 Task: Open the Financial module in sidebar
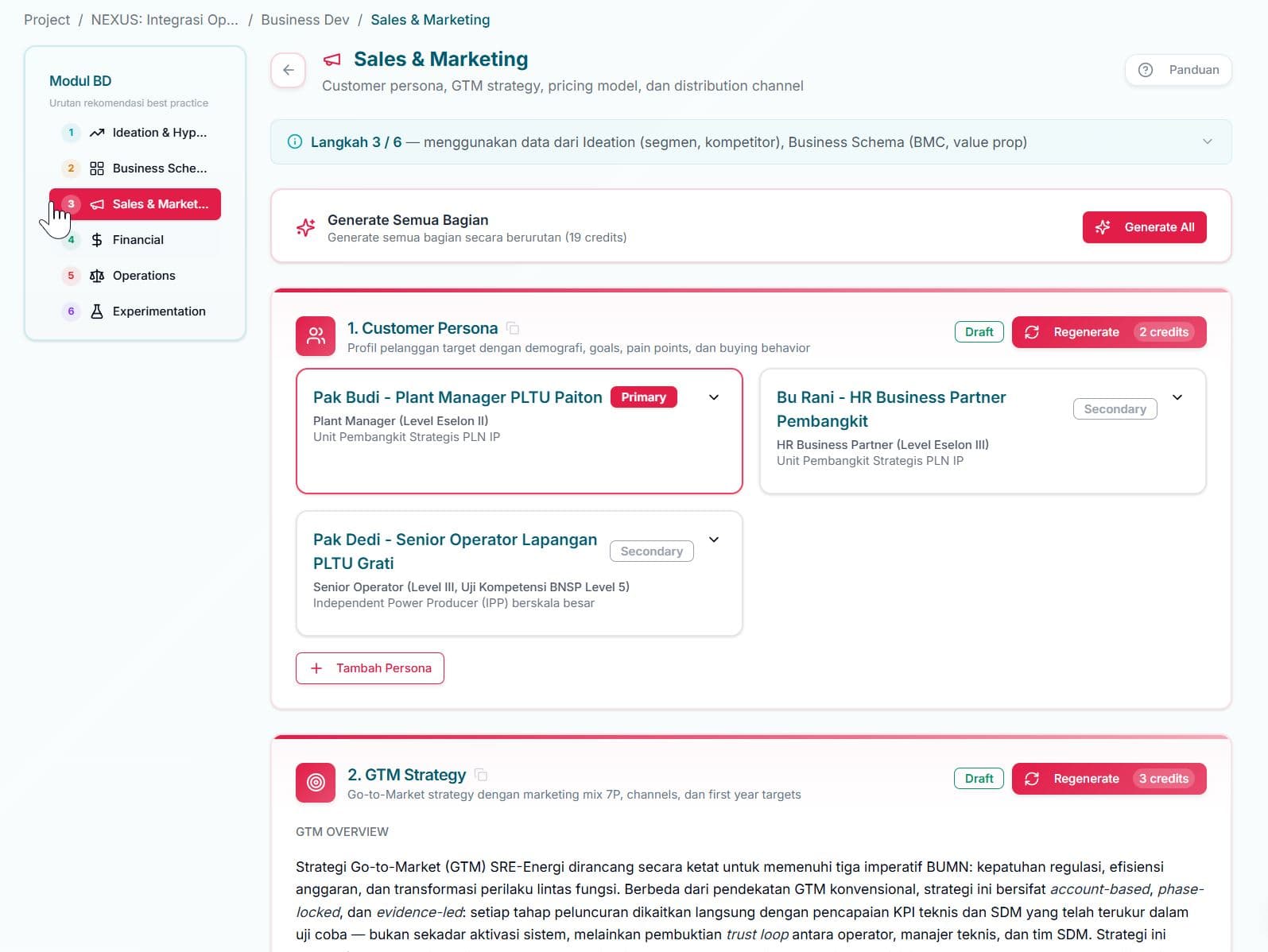tap(135, 240)
